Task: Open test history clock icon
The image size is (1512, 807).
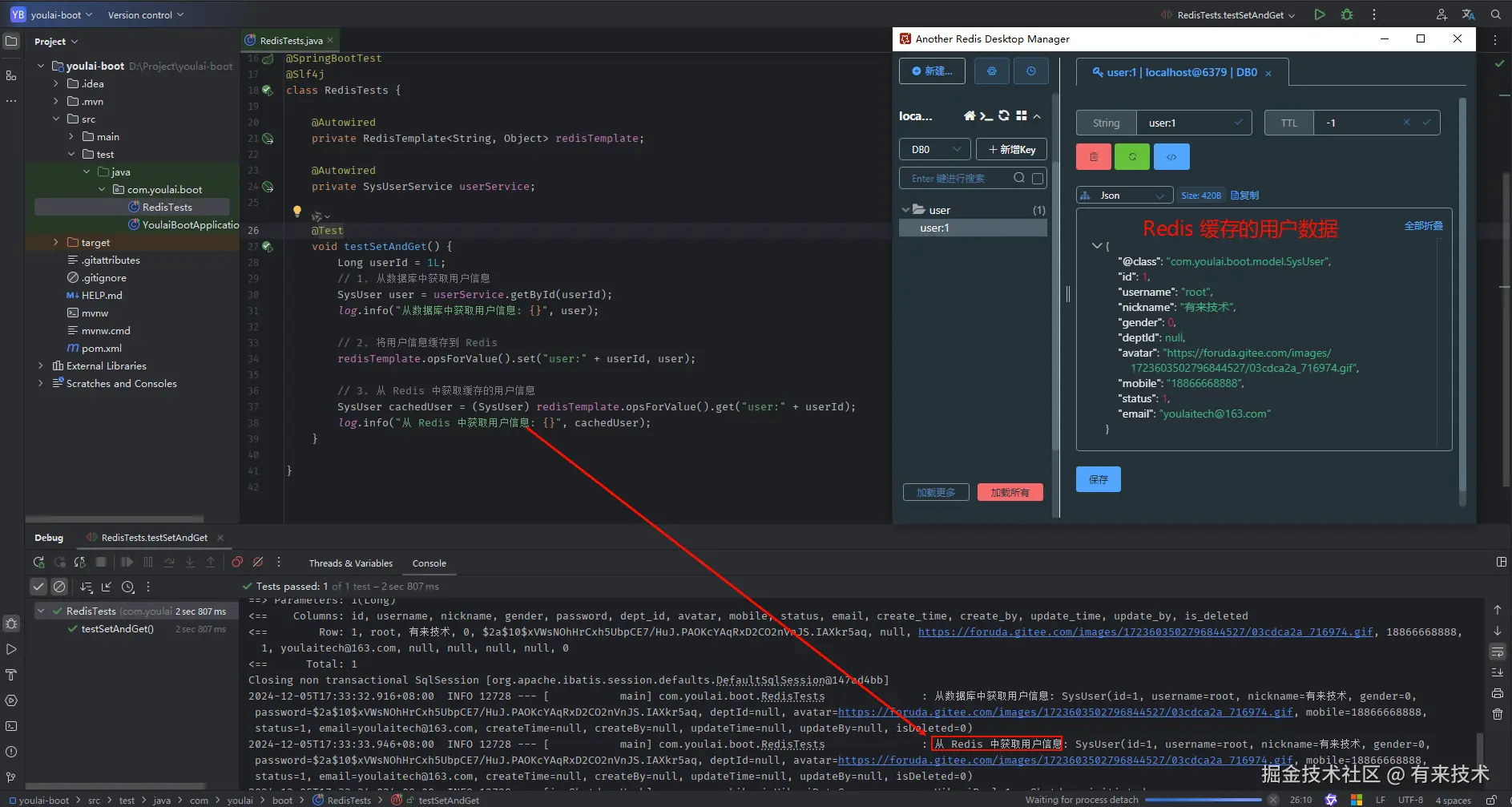Action: 127,587
